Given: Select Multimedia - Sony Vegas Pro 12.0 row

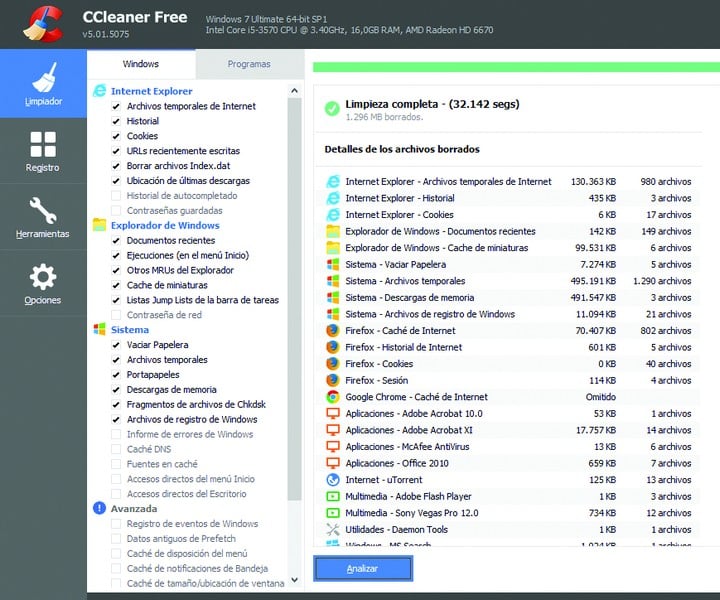Looking at the screenshot, I should click(x=509, y=513).
